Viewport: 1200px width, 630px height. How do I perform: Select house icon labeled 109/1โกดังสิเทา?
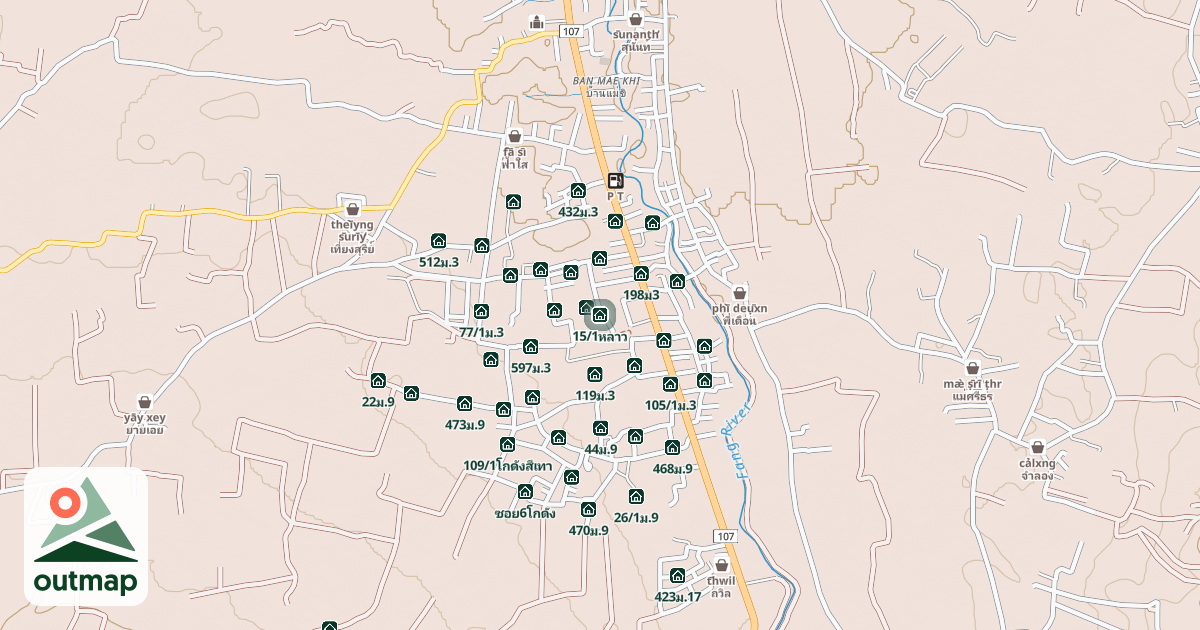tap(507, 444)
